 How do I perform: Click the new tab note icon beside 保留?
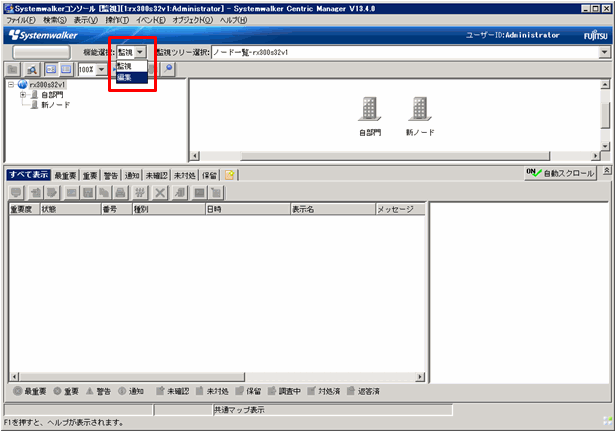(229, 175)
